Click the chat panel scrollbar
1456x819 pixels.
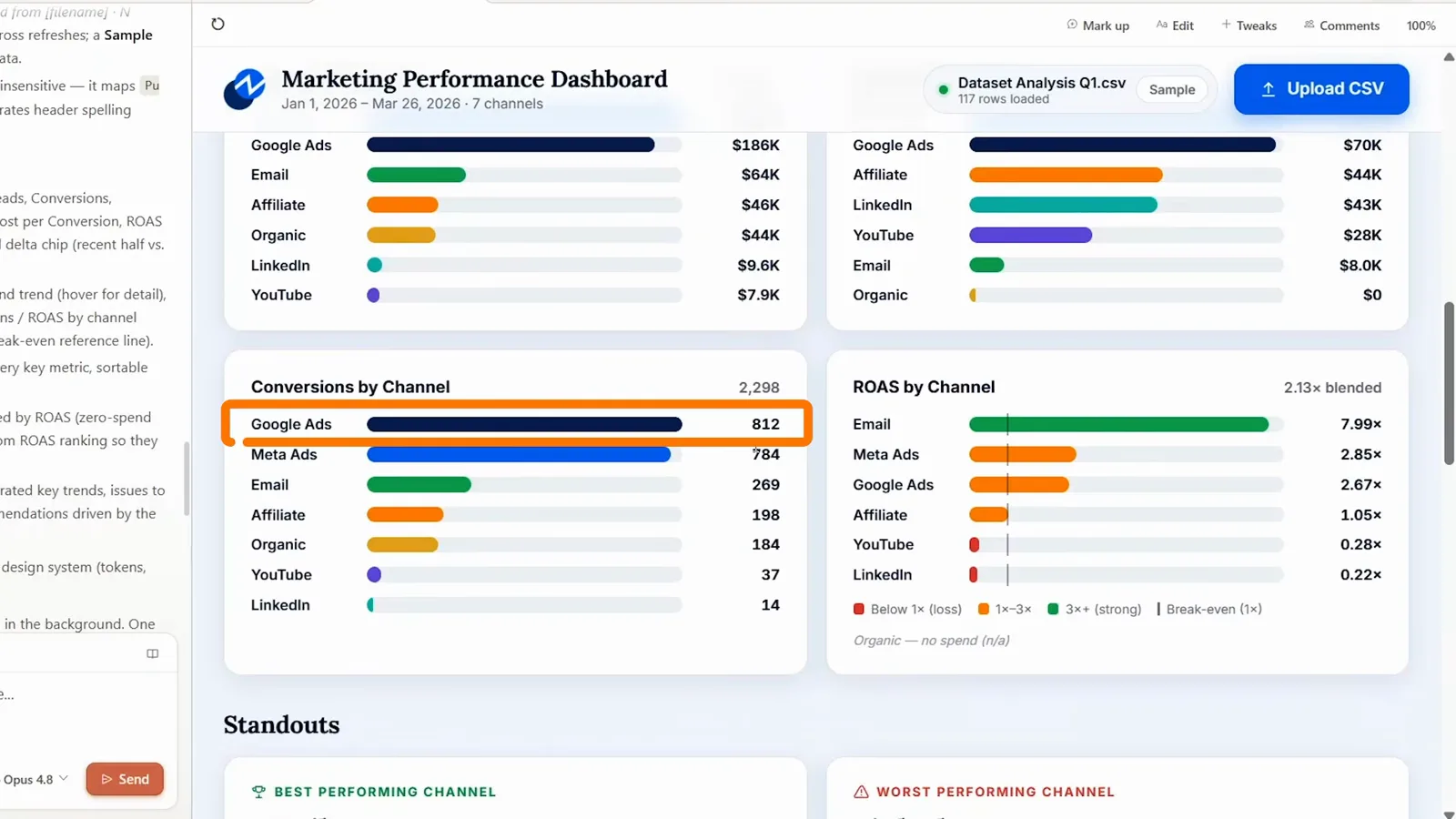[x=187, y=479]
